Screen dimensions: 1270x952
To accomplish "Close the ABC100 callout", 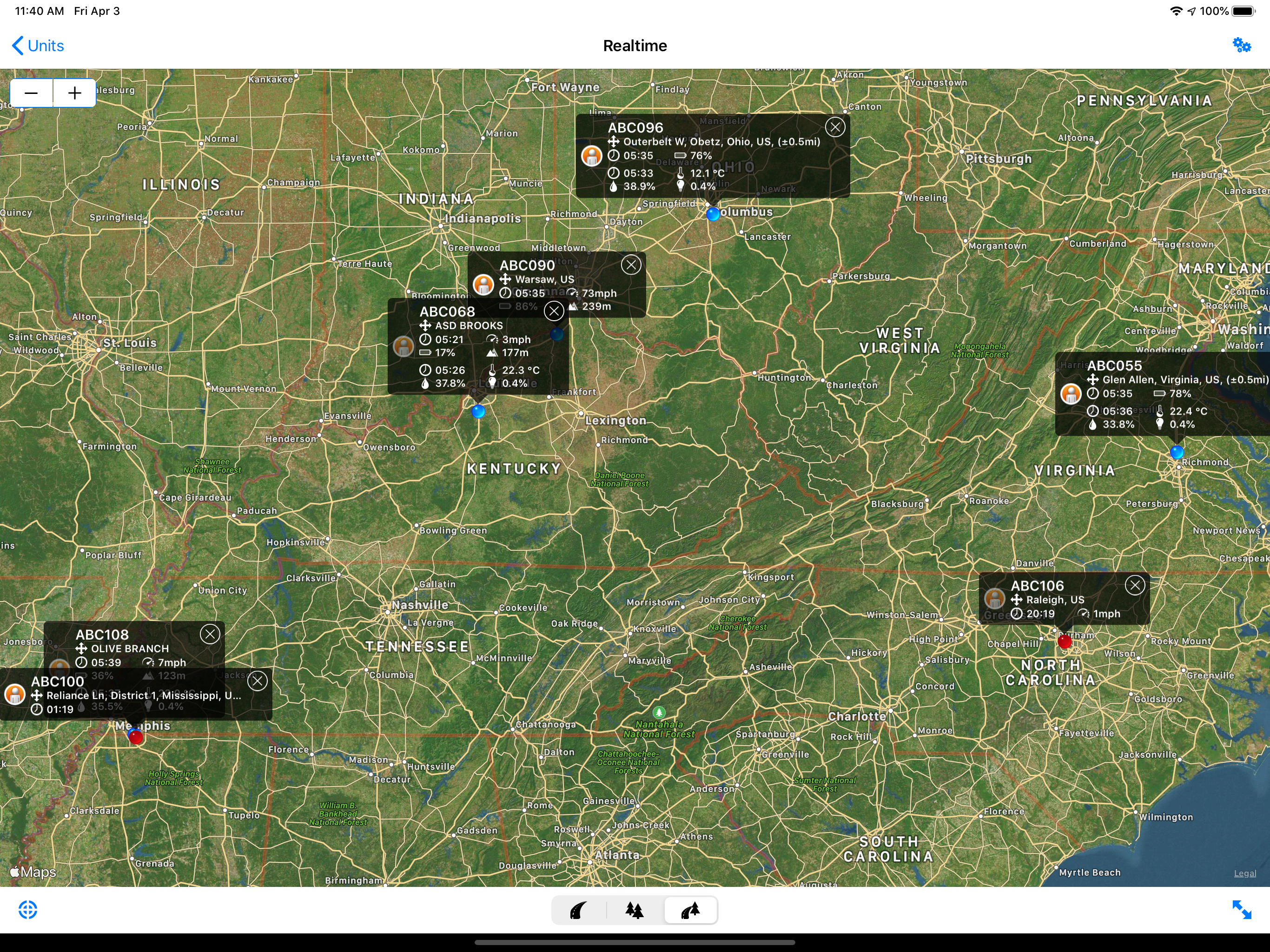I will click(258, 681).
